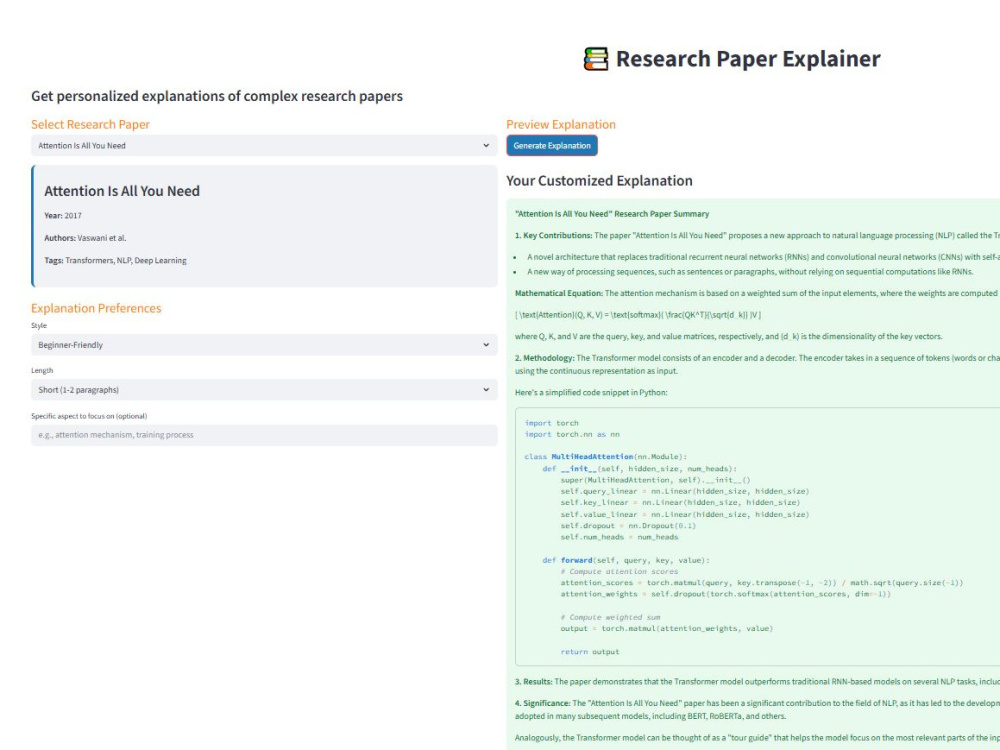1000x750 pixels.
Task: Click the attention_scores torch.matmul code line
Action: (761, 583)
